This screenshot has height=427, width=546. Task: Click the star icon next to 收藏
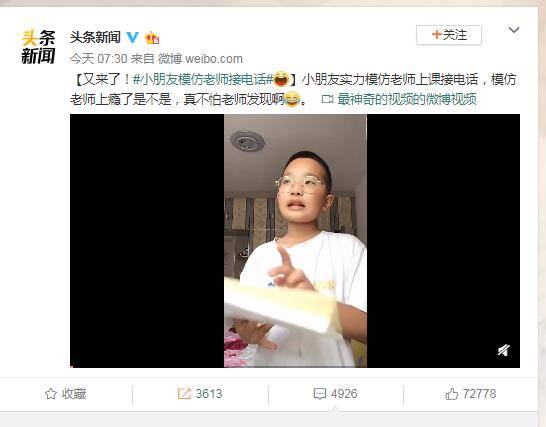coord(51,394)
